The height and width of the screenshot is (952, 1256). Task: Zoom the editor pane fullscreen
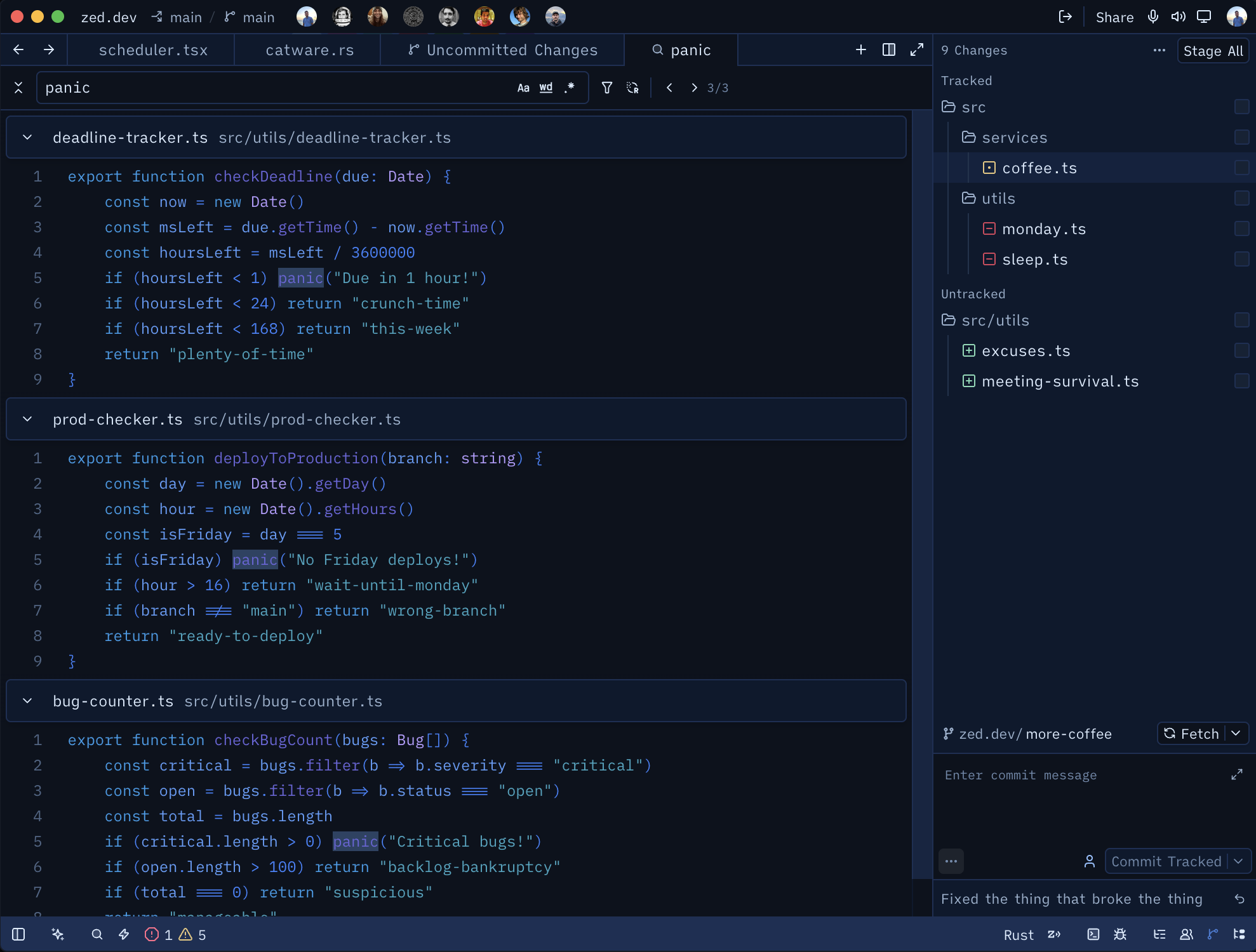click(x=917, y=50)
